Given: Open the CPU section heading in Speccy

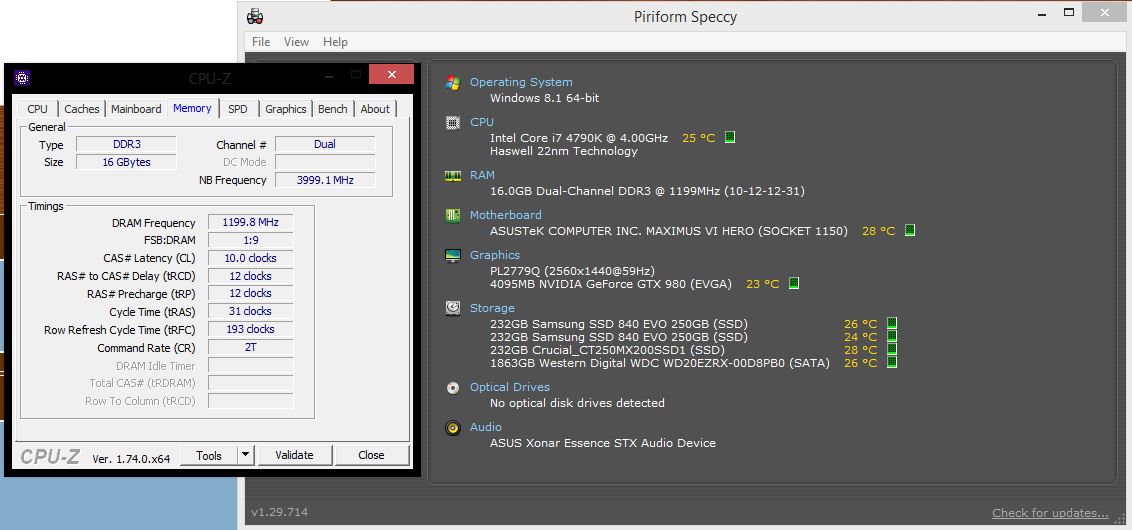Looking at the screenshot, I should pos(482,123).
